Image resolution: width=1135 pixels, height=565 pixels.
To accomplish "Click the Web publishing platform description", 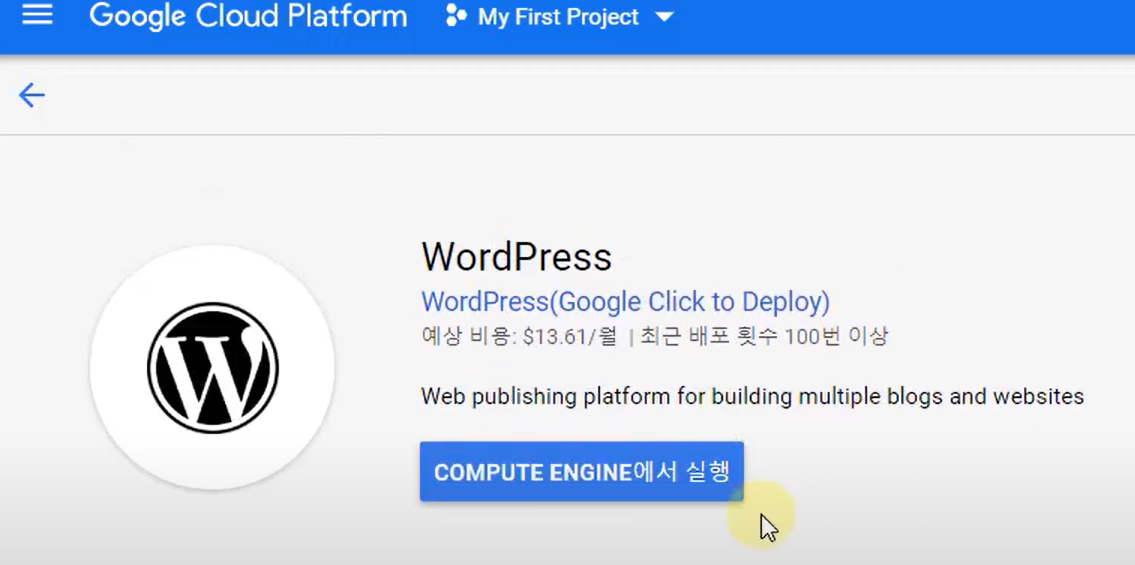I will tap(752, 396).
